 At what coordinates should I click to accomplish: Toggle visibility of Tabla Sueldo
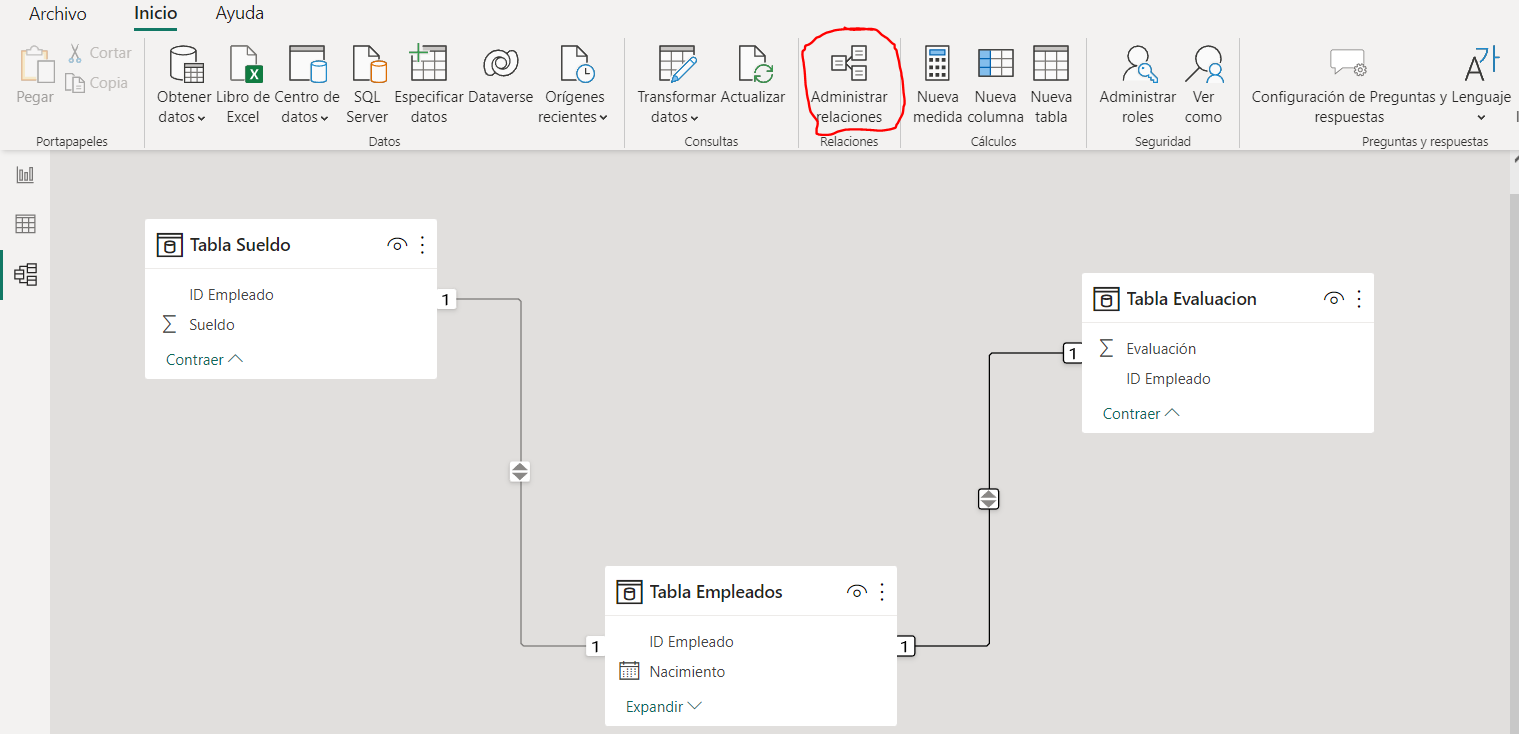[x=397, y=245]
